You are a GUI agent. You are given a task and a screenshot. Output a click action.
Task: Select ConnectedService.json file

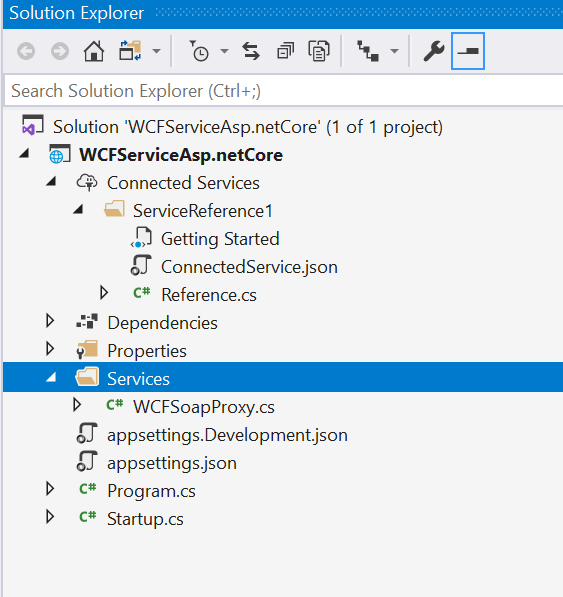249,267
